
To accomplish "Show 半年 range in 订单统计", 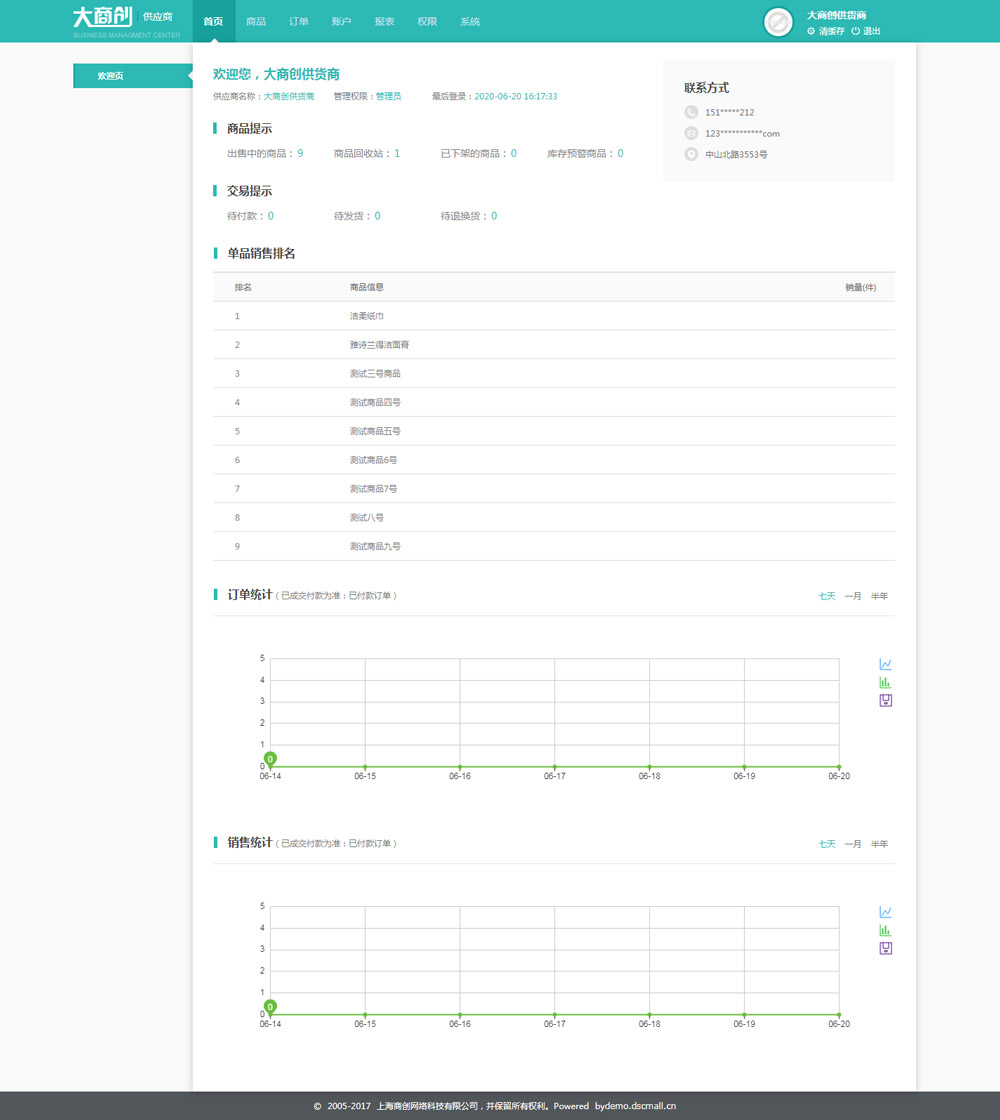I will 879,596.
